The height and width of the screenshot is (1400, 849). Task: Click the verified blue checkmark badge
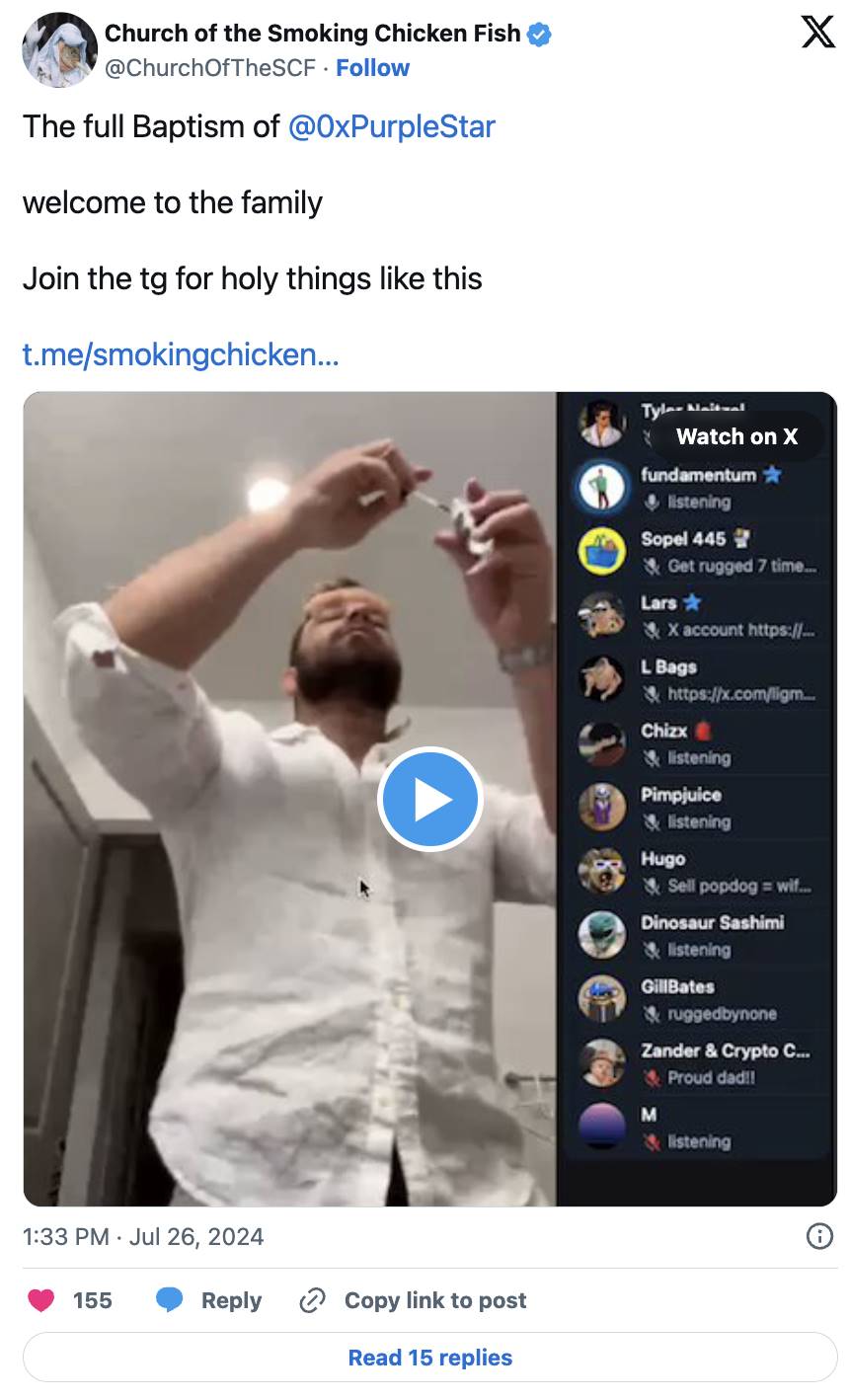click(x=539, y=35)
